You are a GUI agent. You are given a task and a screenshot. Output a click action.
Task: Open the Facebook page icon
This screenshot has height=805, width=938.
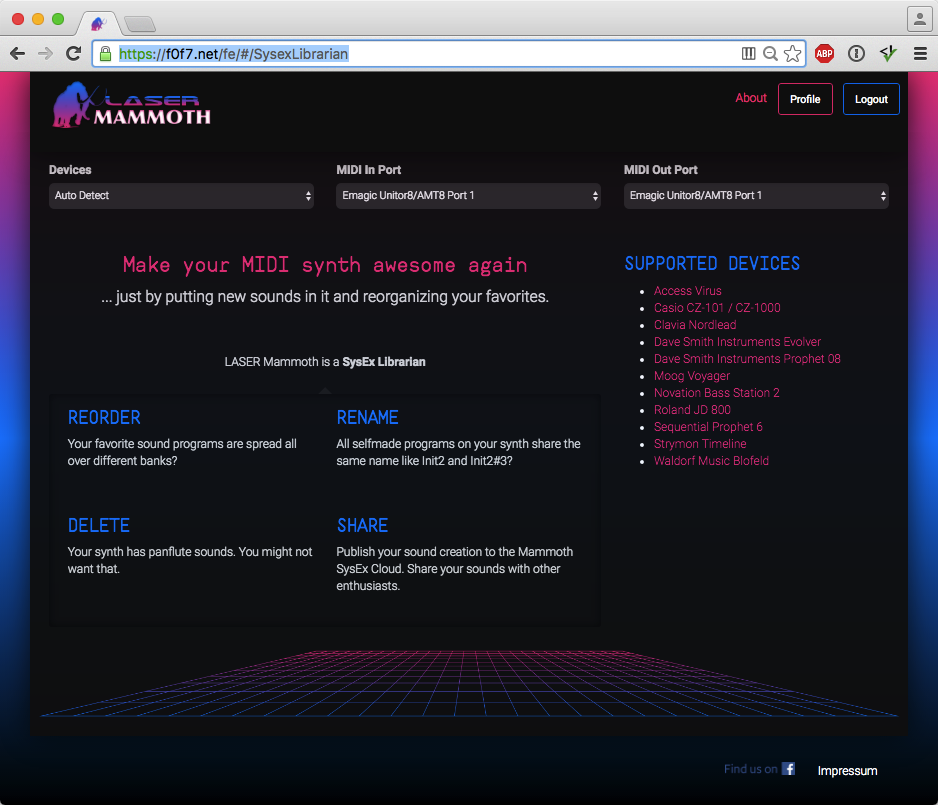point(788,769)
